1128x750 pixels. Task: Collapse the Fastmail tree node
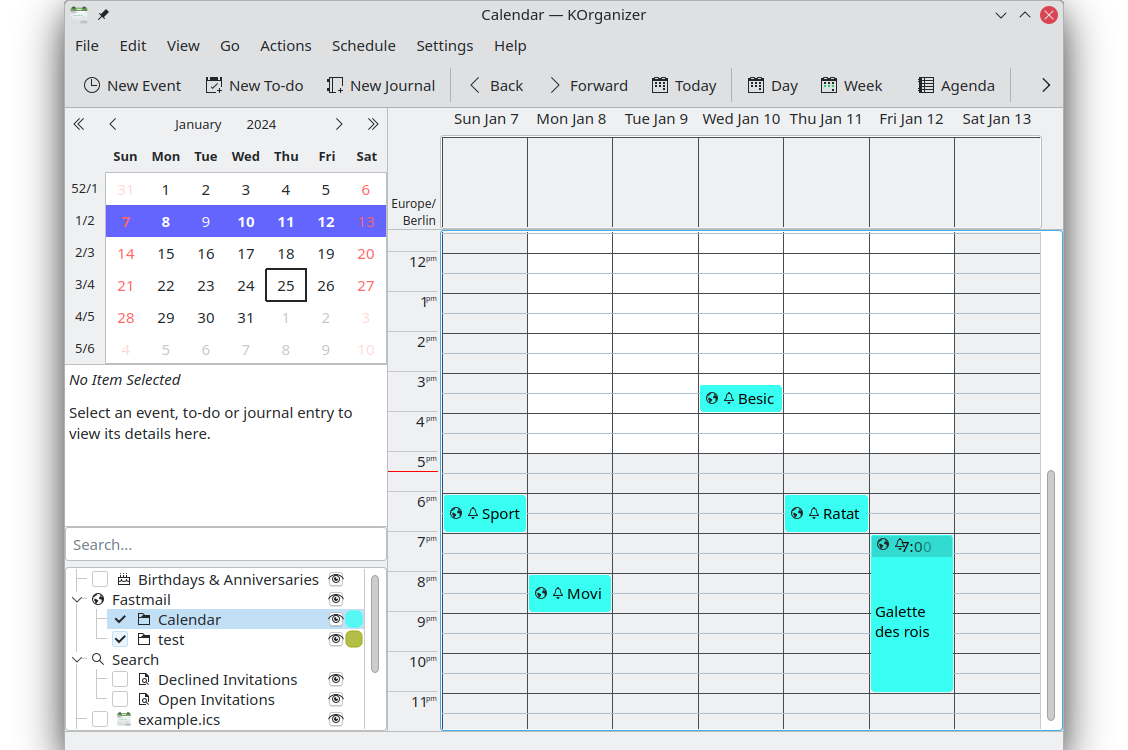tap(78, 600)
